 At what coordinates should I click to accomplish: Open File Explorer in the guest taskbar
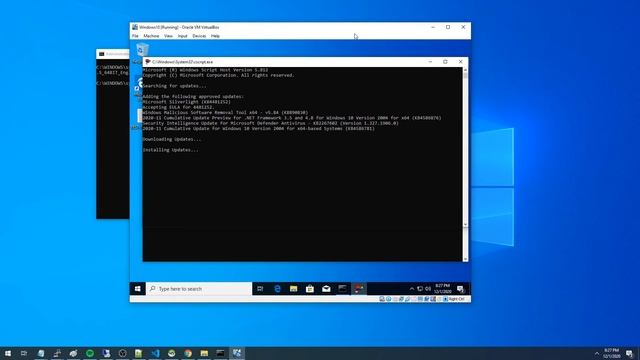tap(293, 289)
